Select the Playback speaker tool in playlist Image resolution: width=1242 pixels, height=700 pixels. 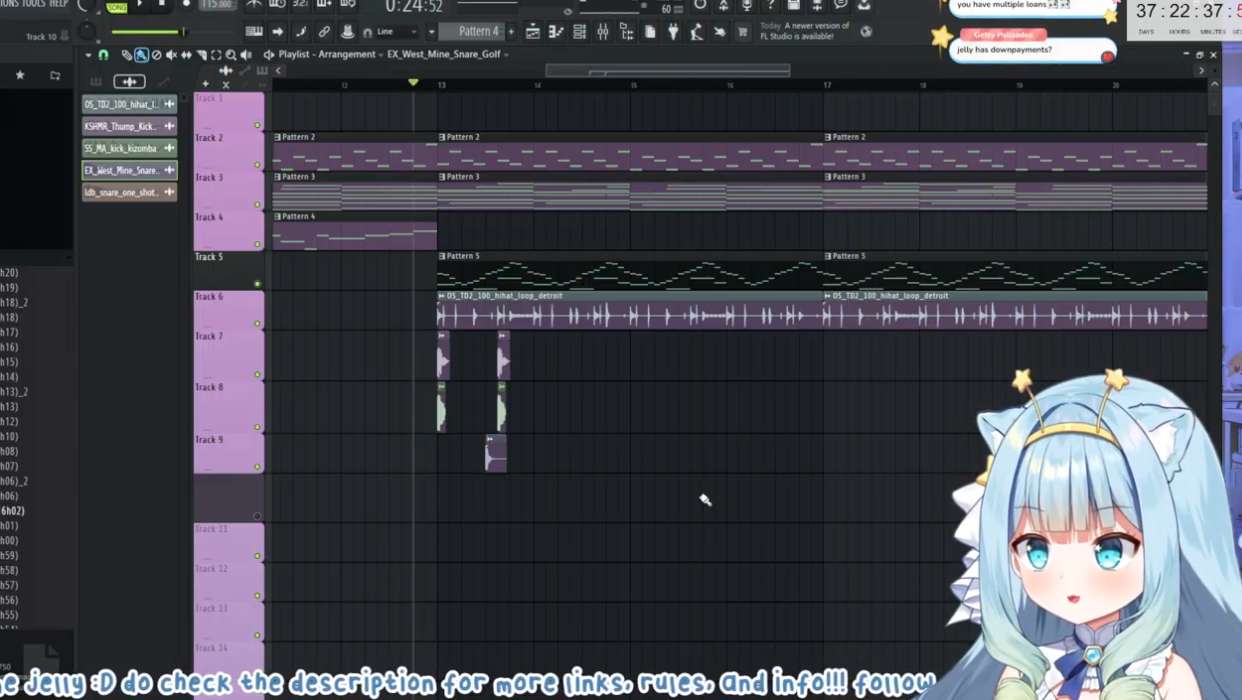tap(246, 55)
